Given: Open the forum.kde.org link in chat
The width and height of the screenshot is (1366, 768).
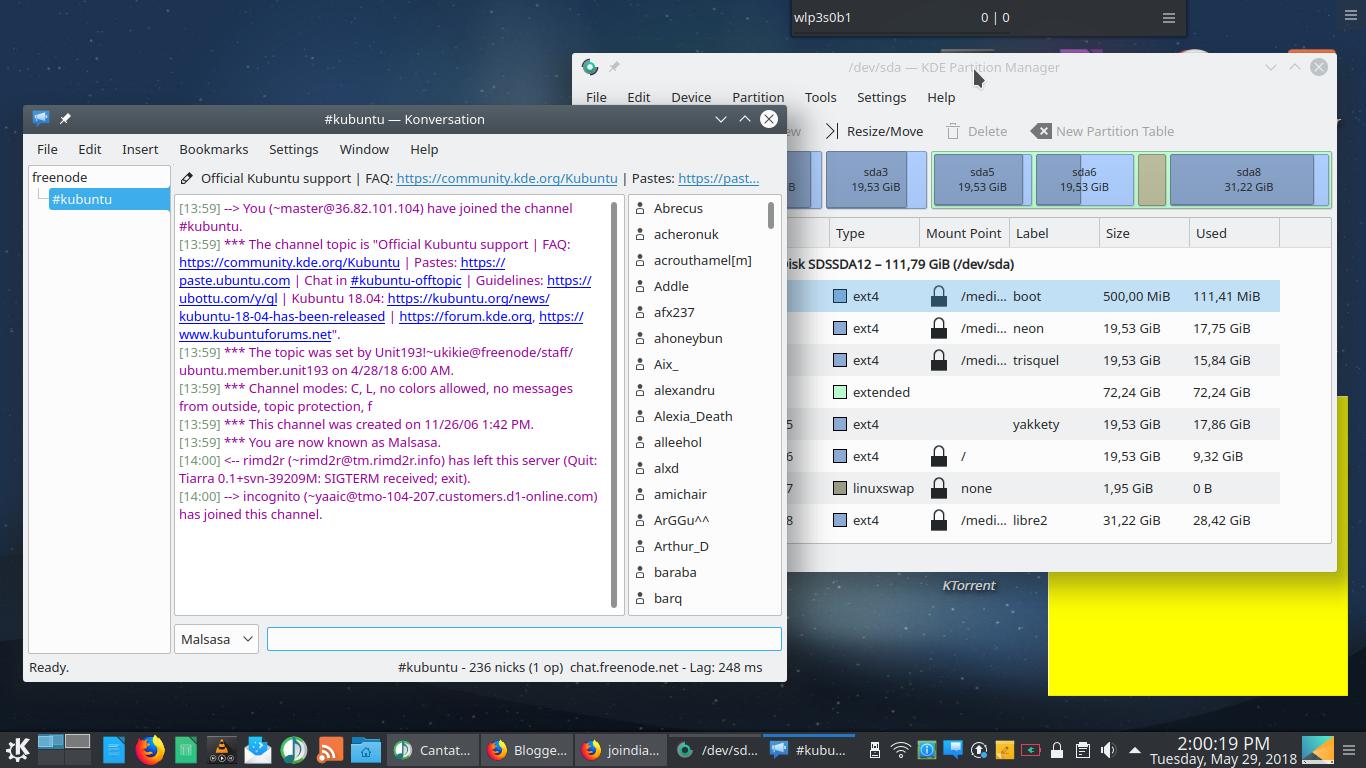Looking at the screenshot, I should [x=465, y=316].
